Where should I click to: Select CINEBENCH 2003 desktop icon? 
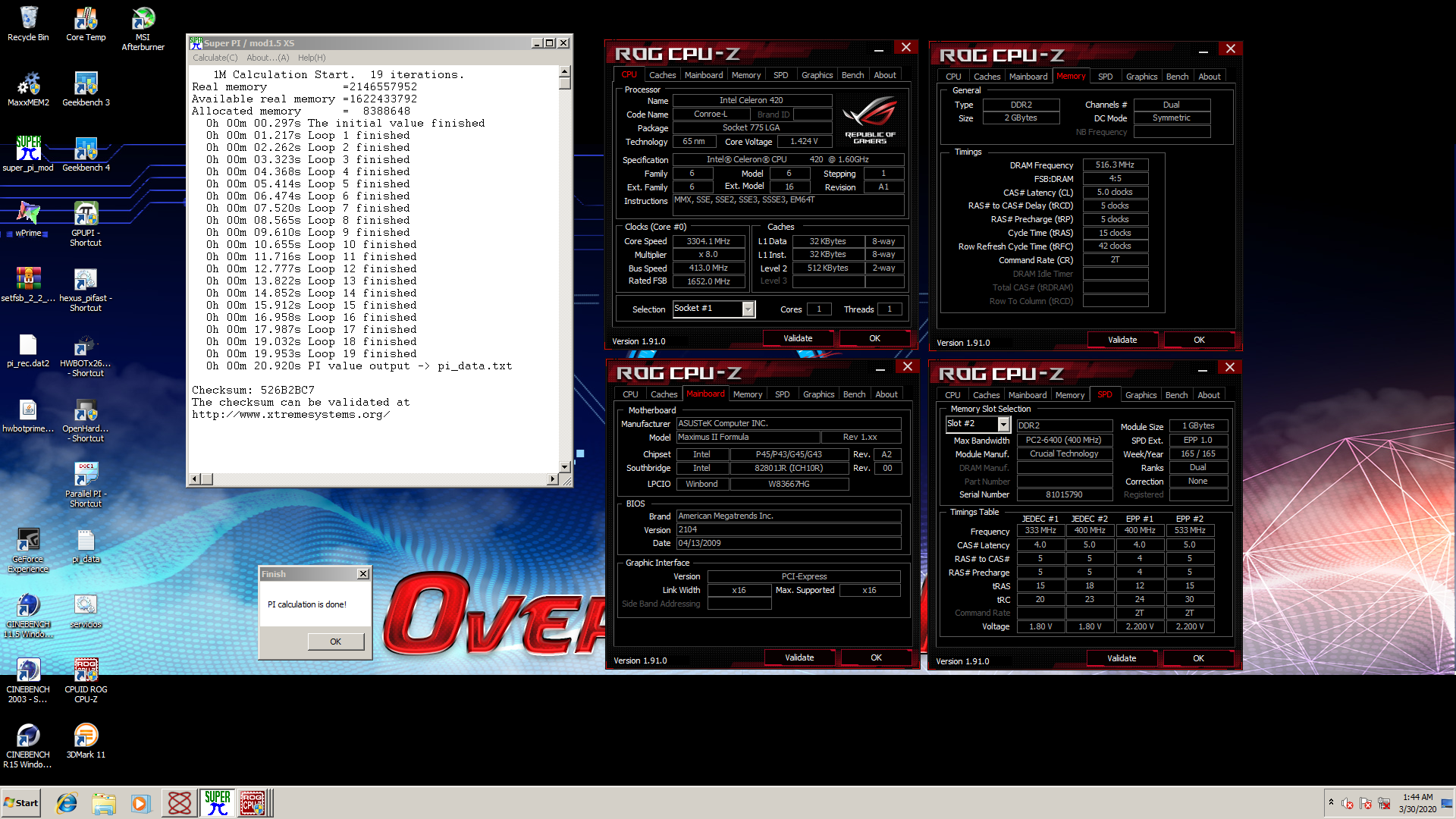pyautogui.click(x=28, y=681)
